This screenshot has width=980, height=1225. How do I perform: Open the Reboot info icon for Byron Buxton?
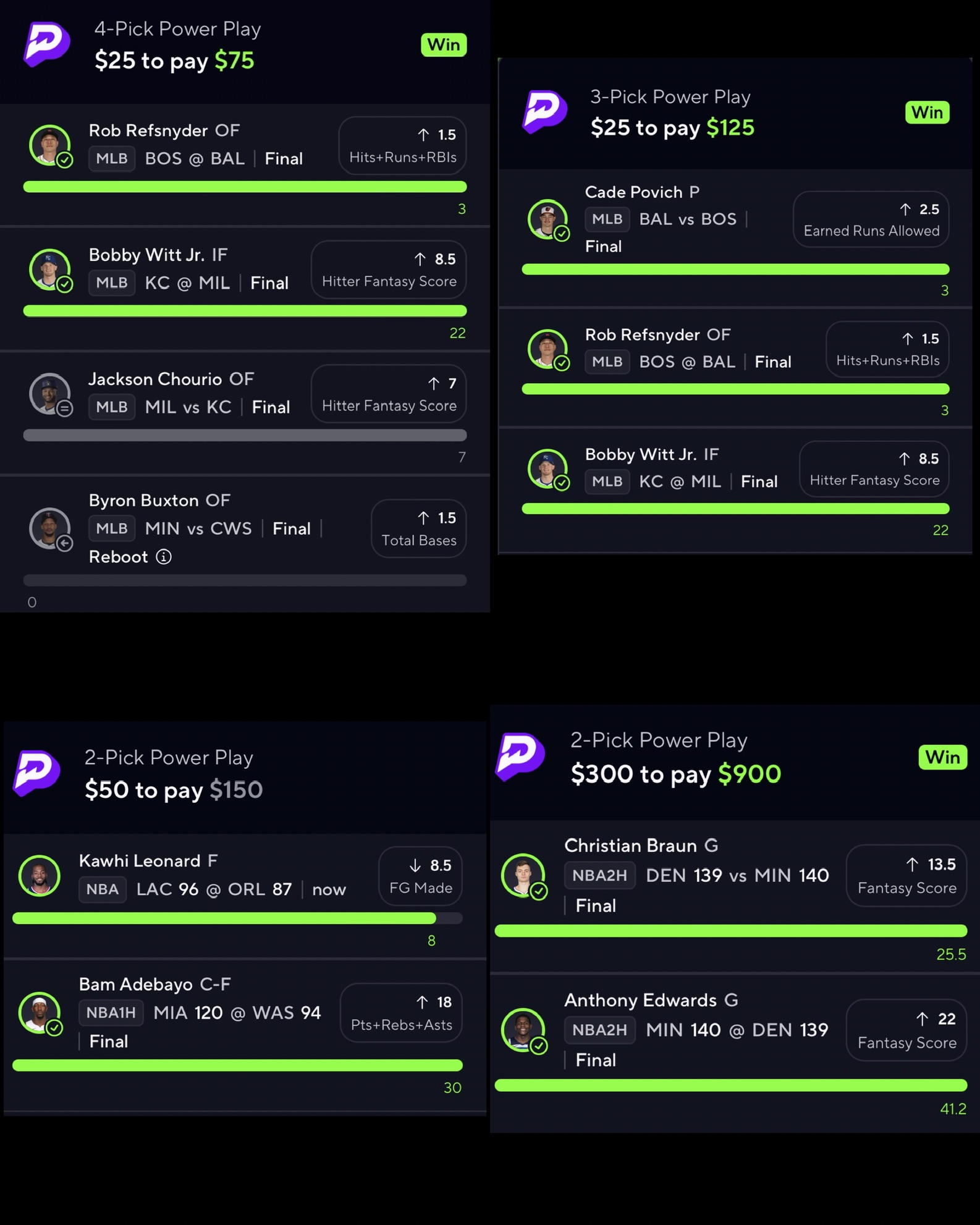coord(164,557)
